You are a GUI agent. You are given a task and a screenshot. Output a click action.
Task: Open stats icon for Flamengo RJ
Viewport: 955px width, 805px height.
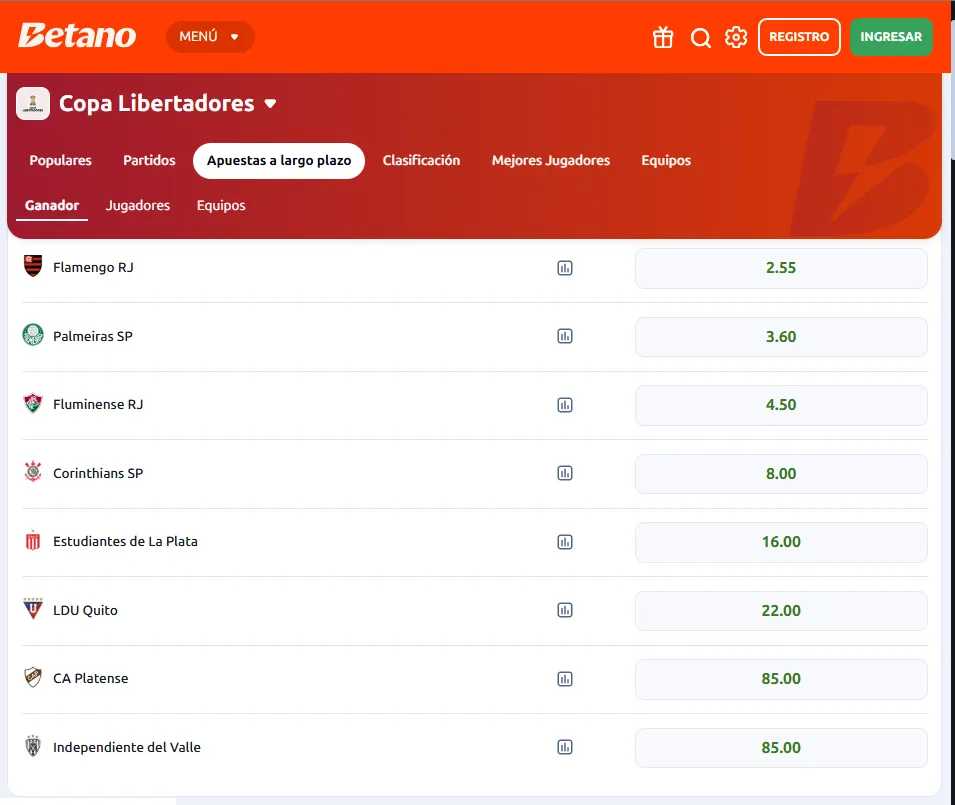[x=565, y=268]
